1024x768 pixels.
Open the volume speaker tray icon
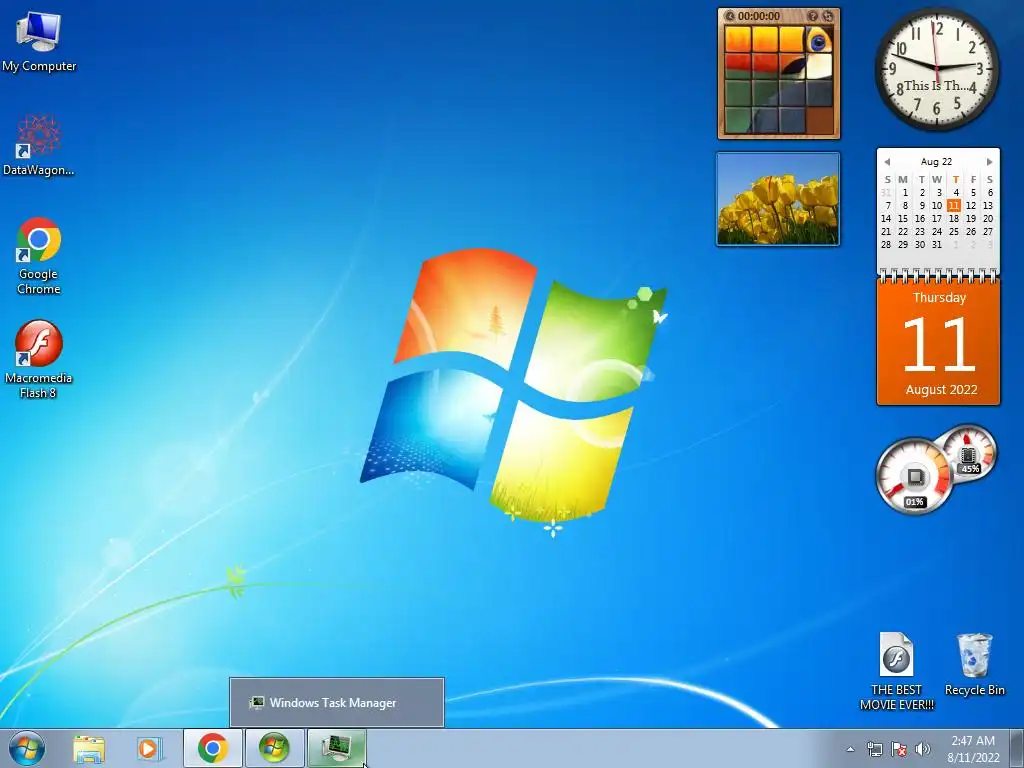[922, 749]
